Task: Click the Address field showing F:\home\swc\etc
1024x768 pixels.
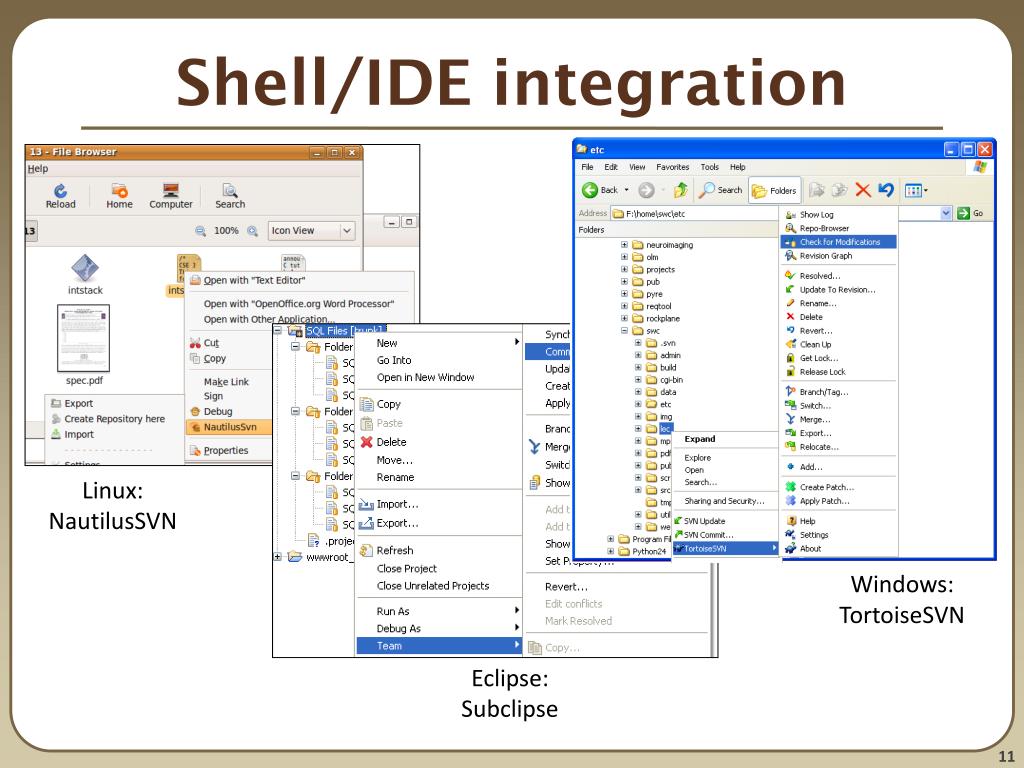Action: pyautogui.click(x=696, y=214)
